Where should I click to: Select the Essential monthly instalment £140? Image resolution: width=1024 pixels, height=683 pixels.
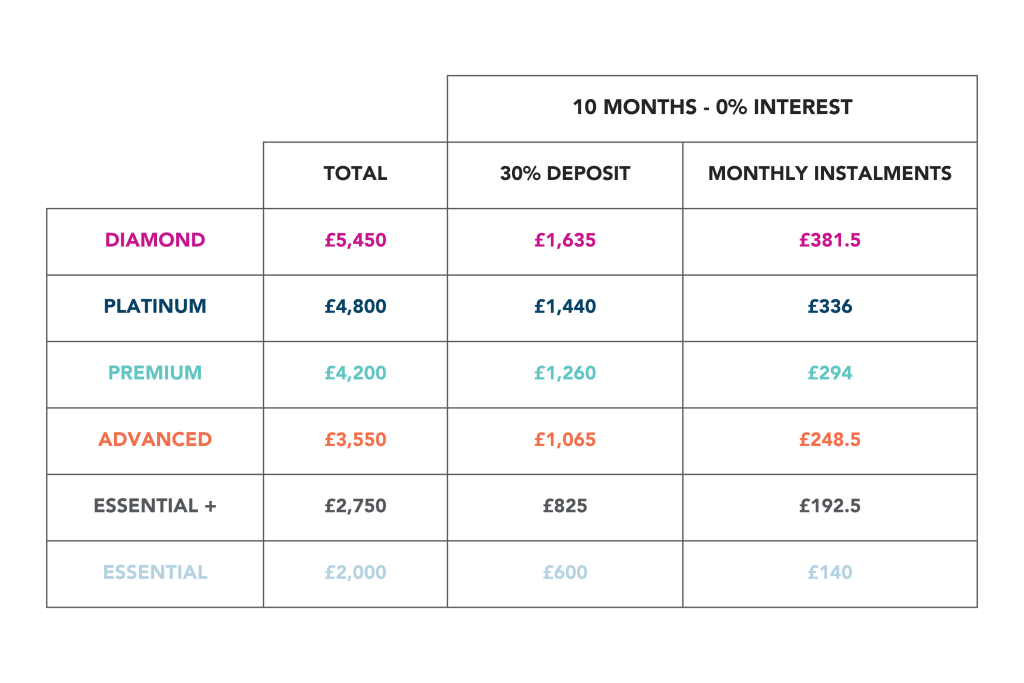830,572
